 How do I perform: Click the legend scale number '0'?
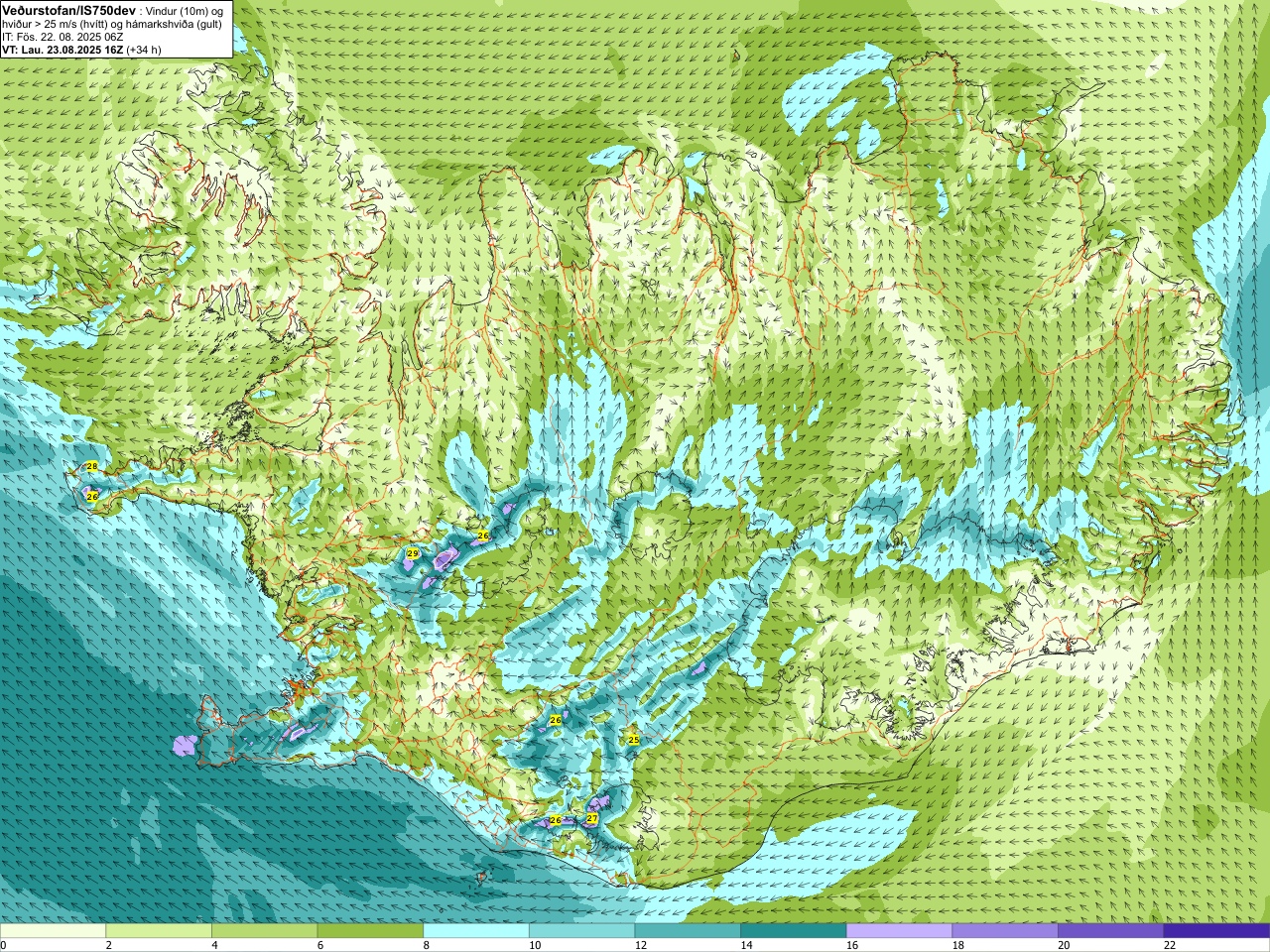coord(3,946)
